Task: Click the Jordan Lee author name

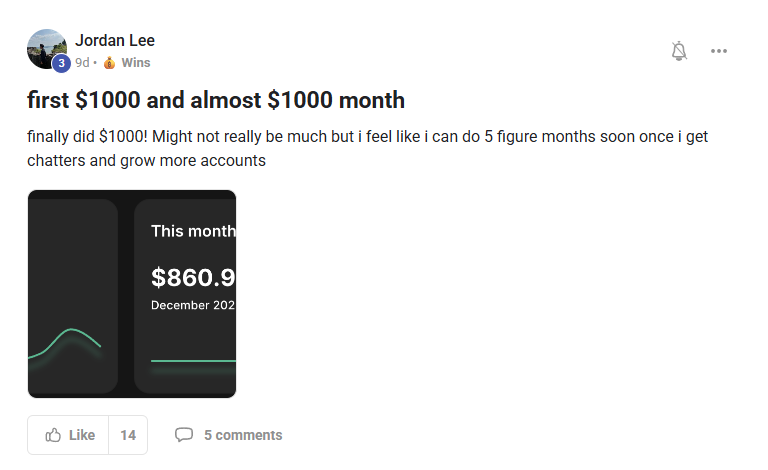Action: coord(115,41)
